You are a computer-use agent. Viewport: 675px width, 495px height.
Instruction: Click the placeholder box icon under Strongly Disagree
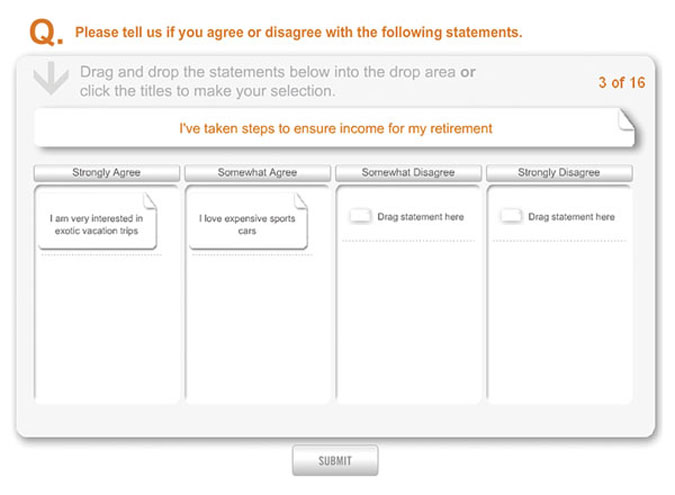(511, 216)
